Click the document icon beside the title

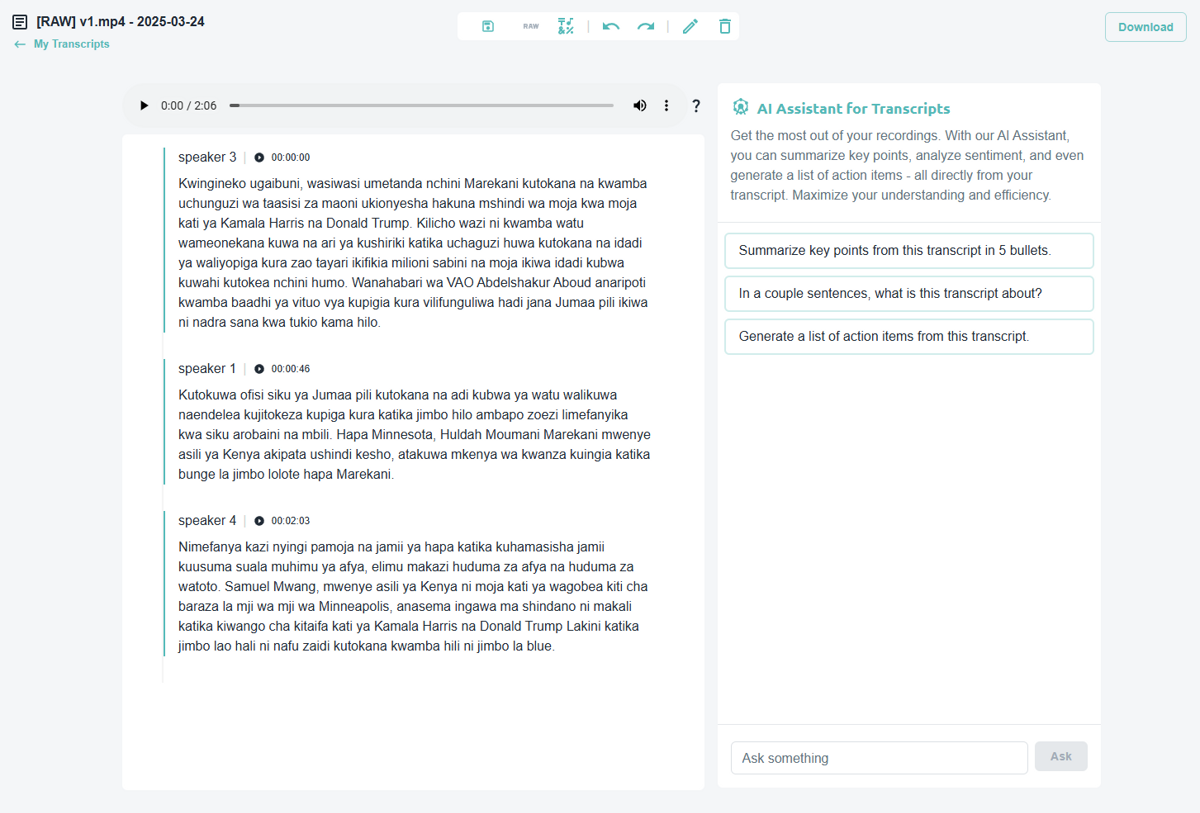click(20, 21)
